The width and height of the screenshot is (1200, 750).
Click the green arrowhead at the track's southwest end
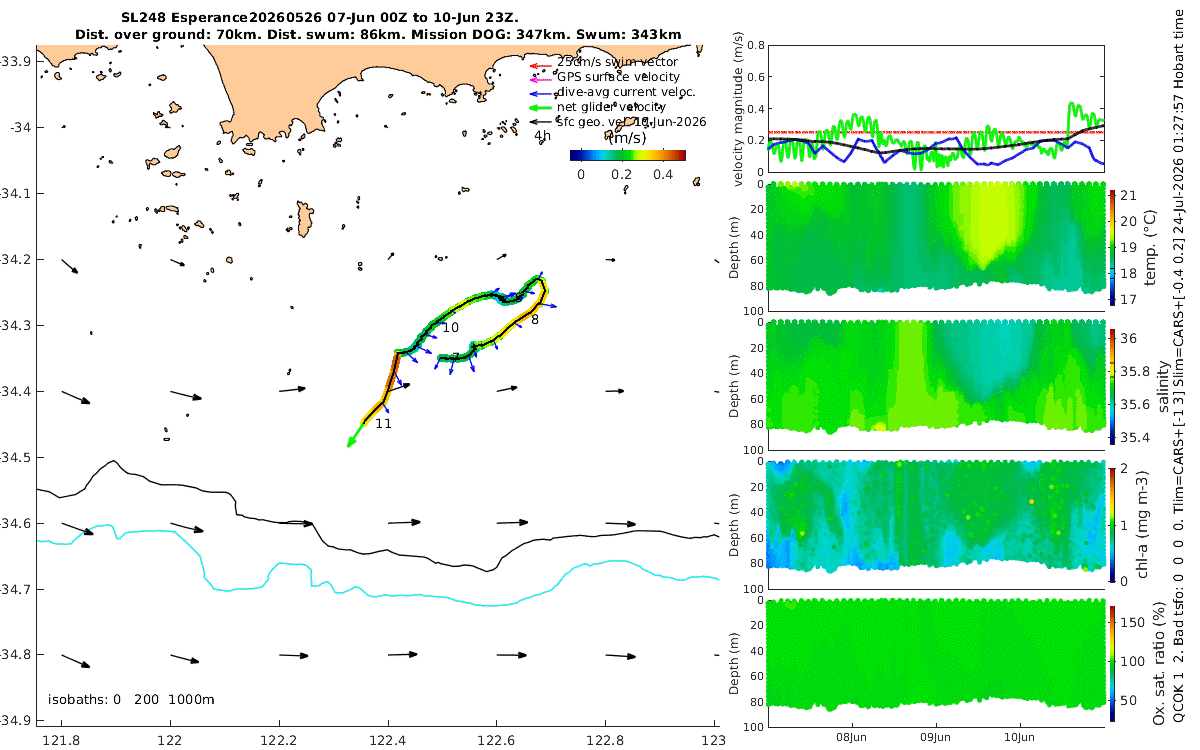tap(351, 441)
